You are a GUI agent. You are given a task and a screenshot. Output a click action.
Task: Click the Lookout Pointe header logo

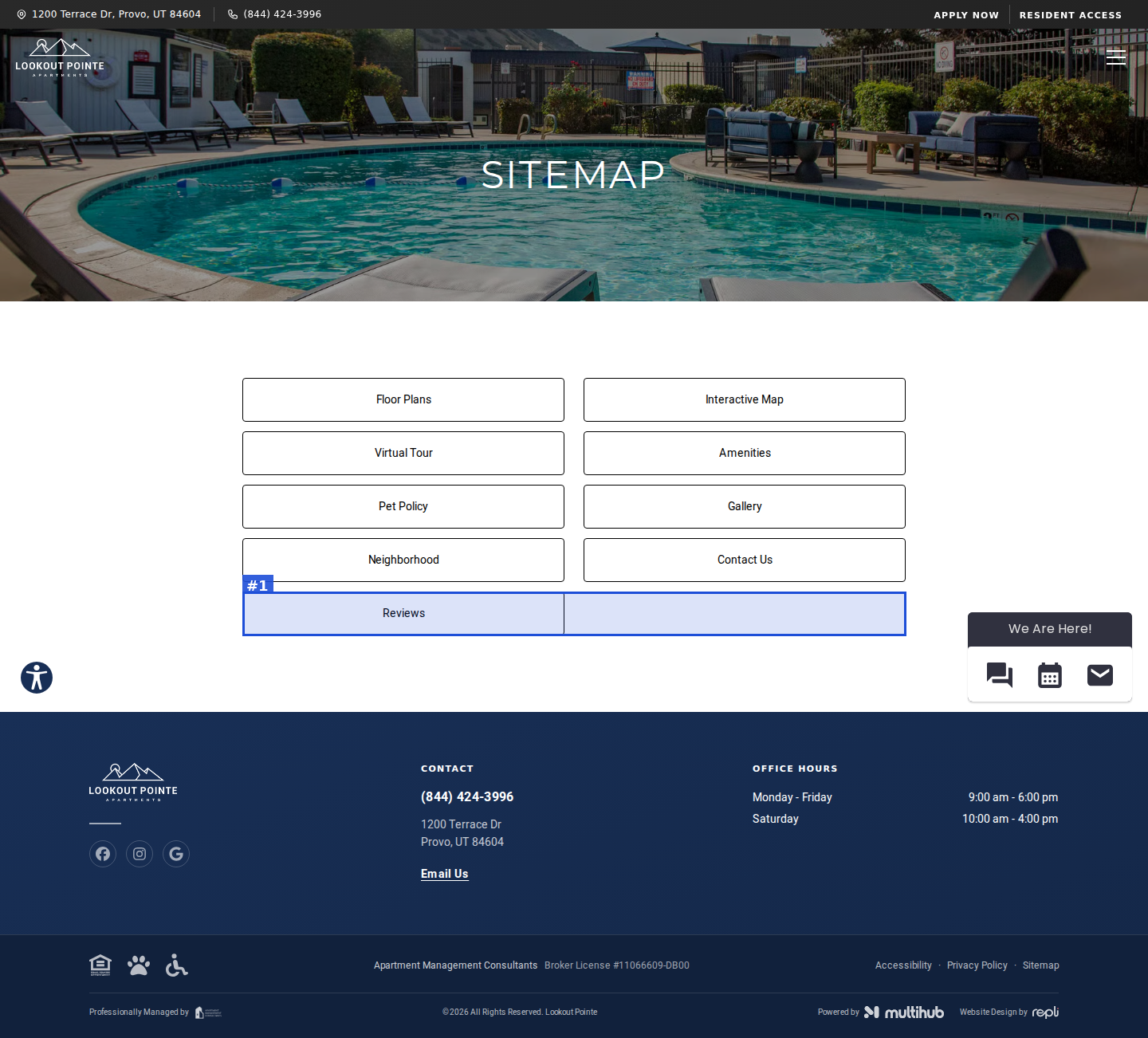click(60, 57)
